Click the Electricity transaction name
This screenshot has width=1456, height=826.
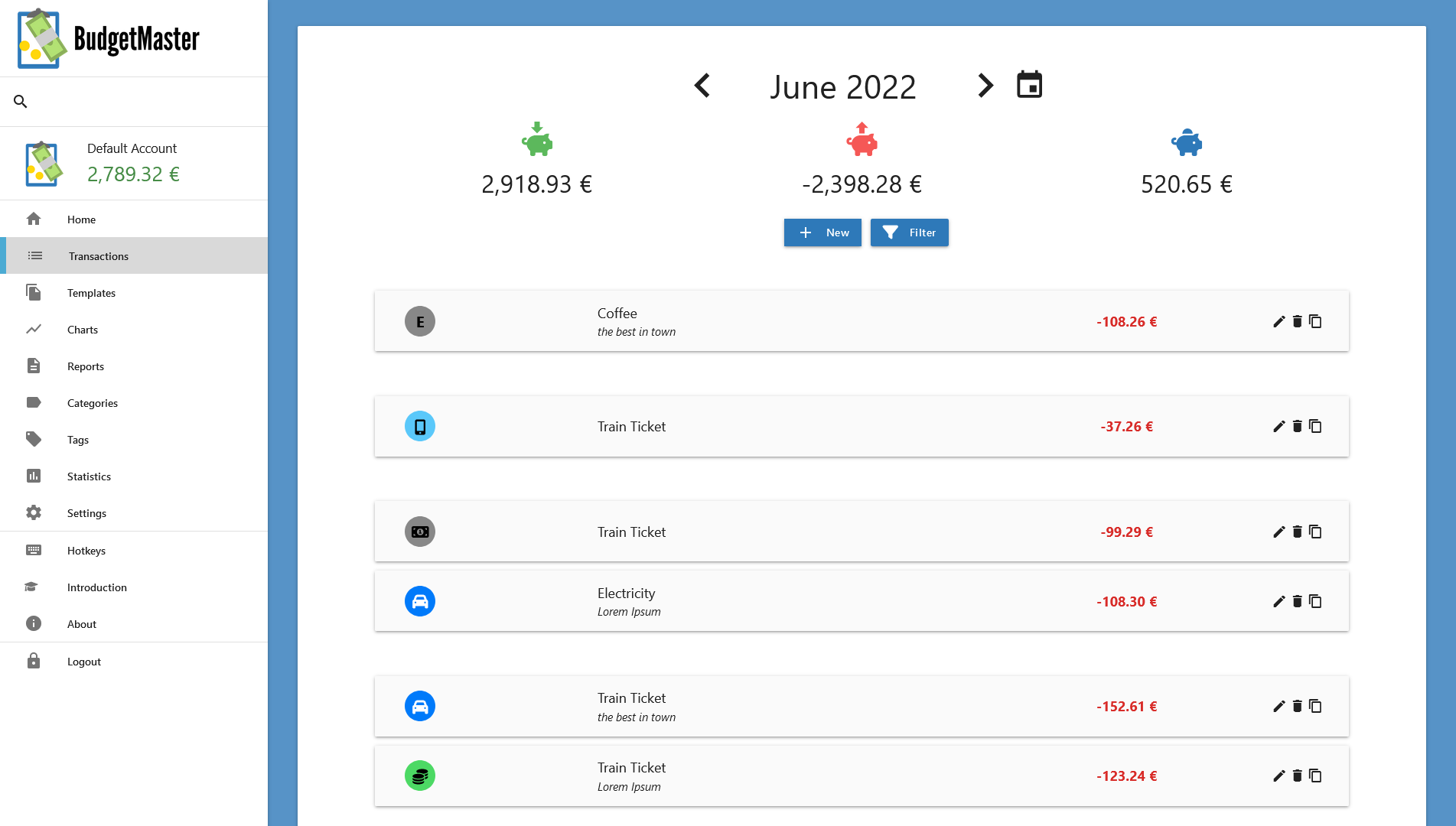627,593
